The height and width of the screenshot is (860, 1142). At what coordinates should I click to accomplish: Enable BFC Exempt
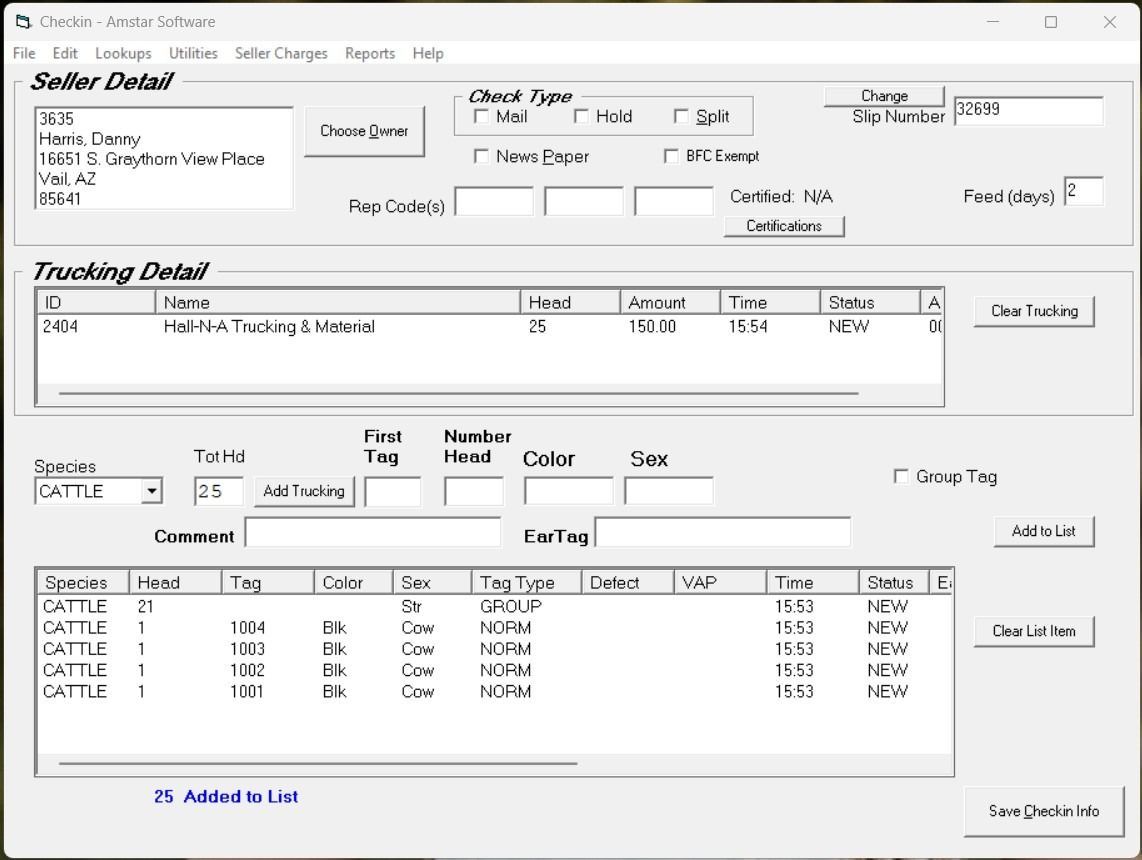click(670, 156)
